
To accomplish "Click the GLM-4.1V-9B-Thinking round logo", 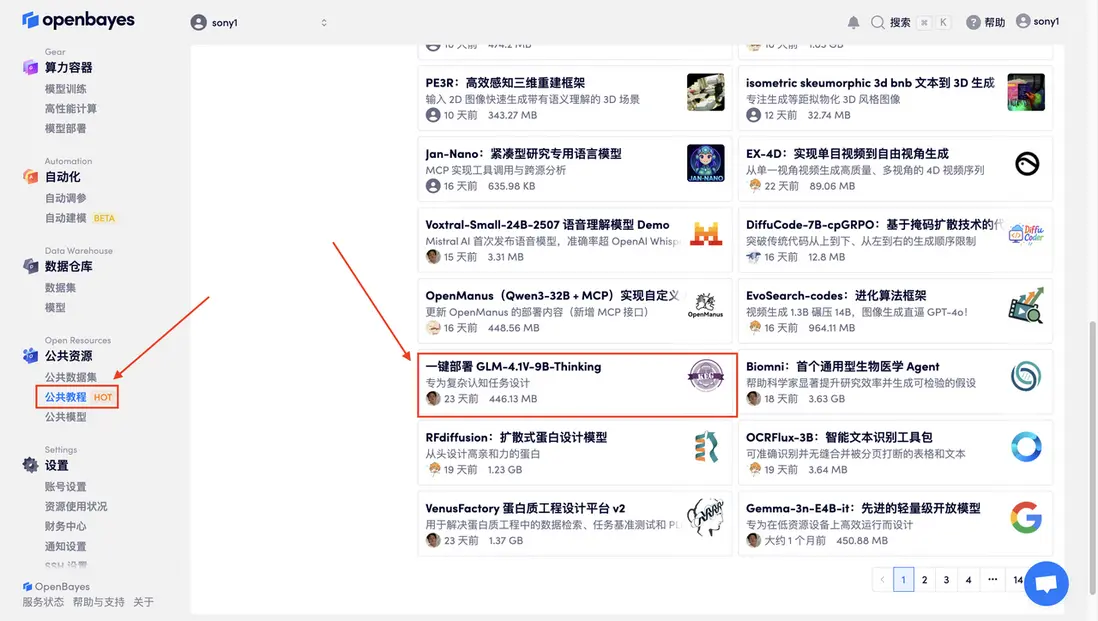I will point(705,376).
